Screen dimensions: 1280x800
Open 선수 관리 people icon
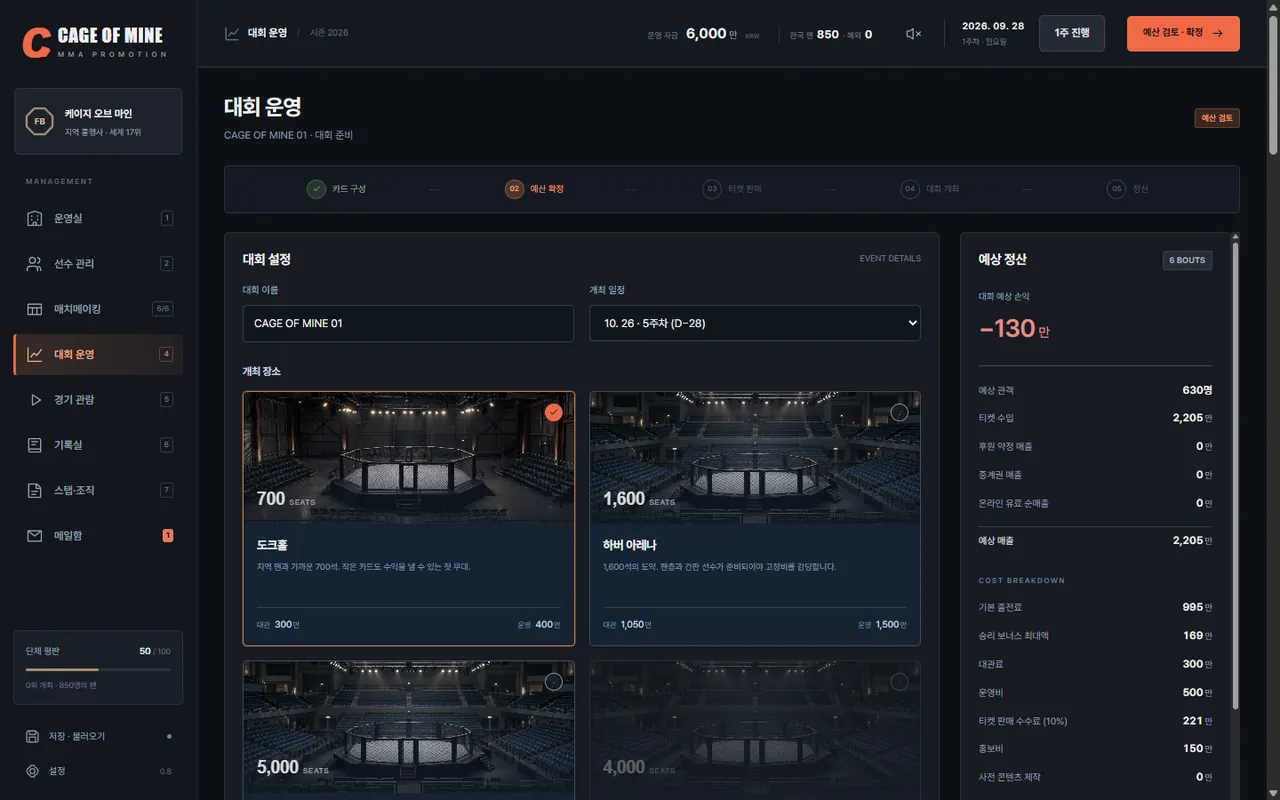pos(35,264)
